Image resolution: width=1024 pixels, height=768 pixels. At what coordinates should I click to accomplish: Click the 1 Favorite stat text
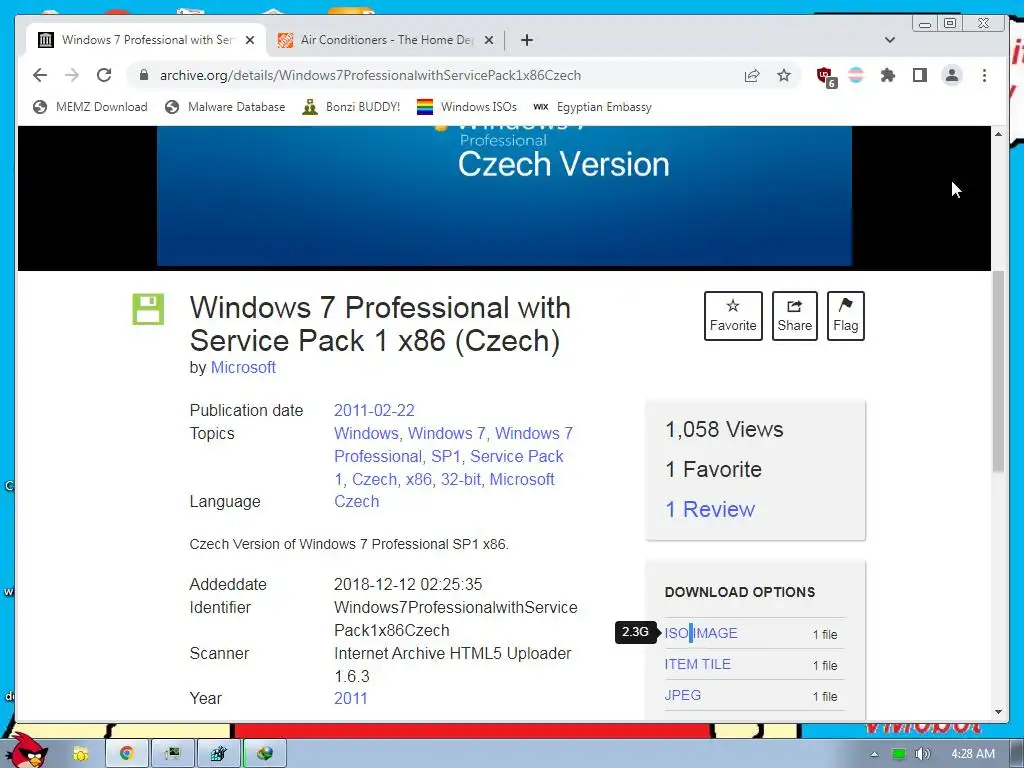pos(713,470)
